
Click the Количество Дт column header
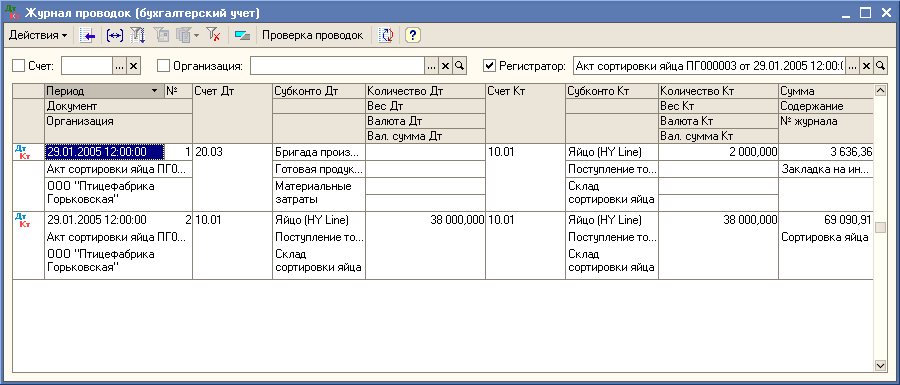(425, 91)
